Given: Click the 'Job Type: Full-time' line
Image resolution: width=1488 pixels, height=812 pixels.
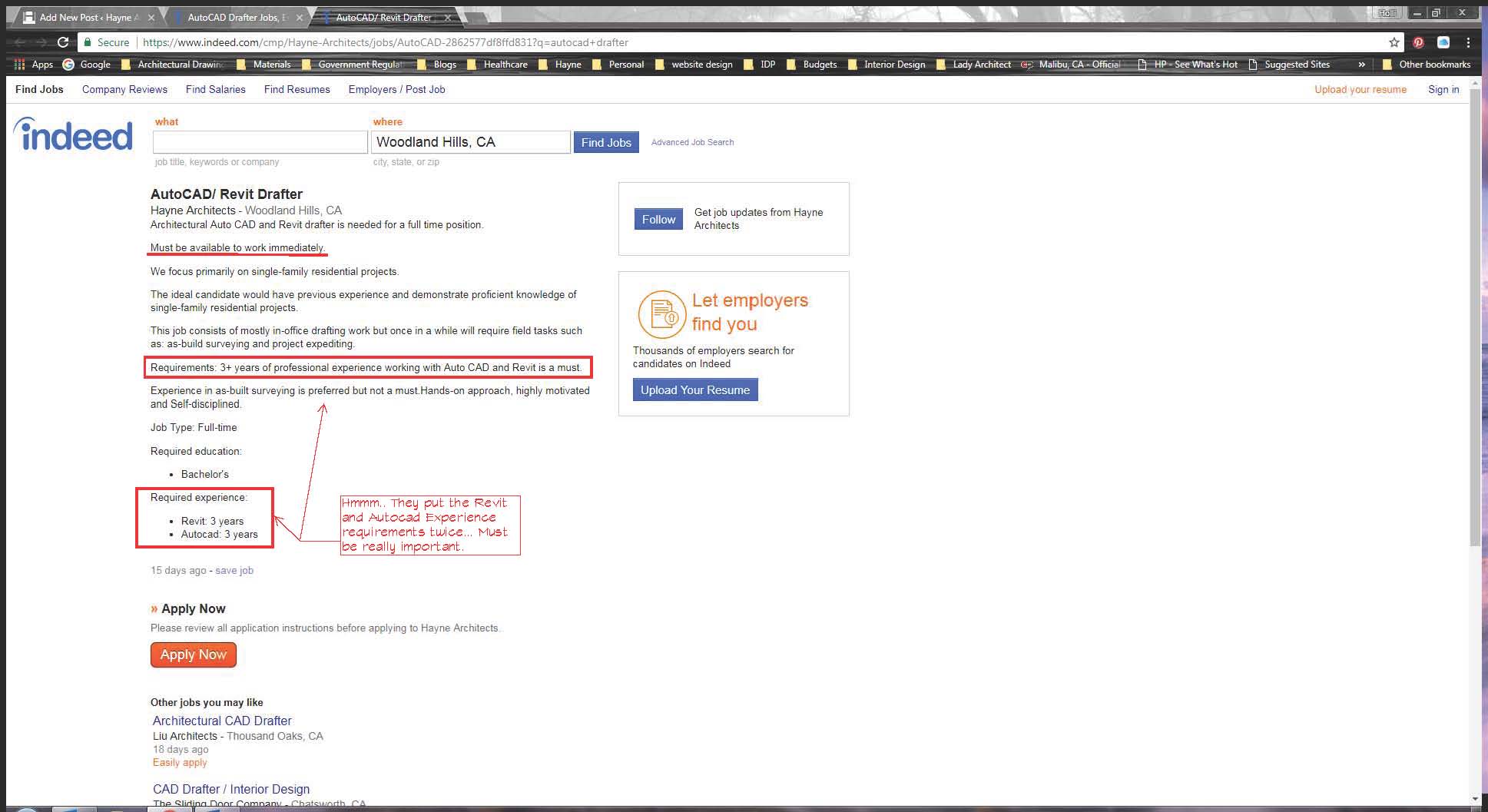Looking at the screenshot, I should pyautogui.click(x=194, y=427).
